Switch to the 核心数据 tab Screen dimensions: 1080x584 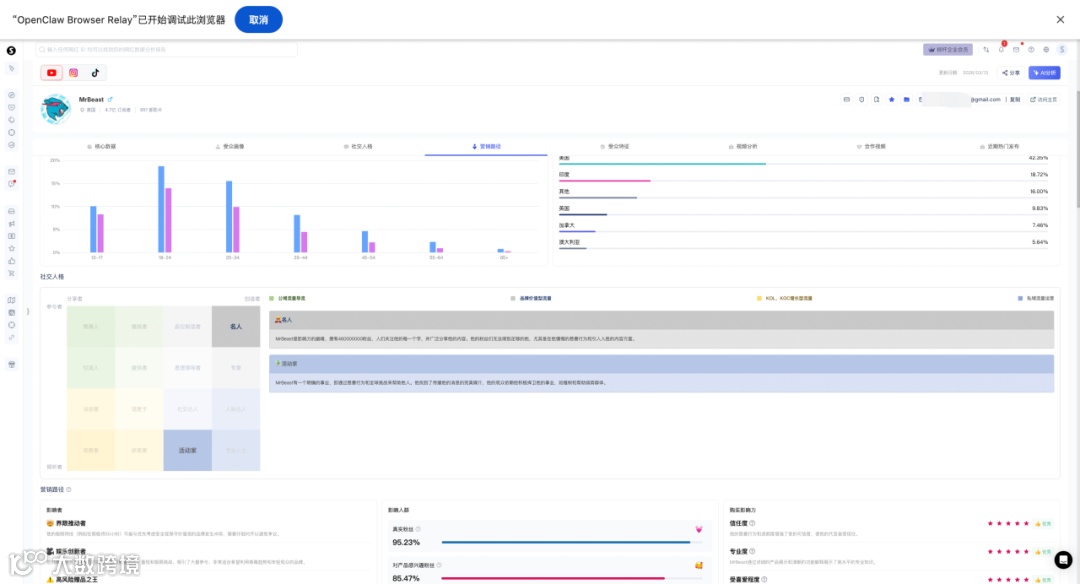(101, 146)
